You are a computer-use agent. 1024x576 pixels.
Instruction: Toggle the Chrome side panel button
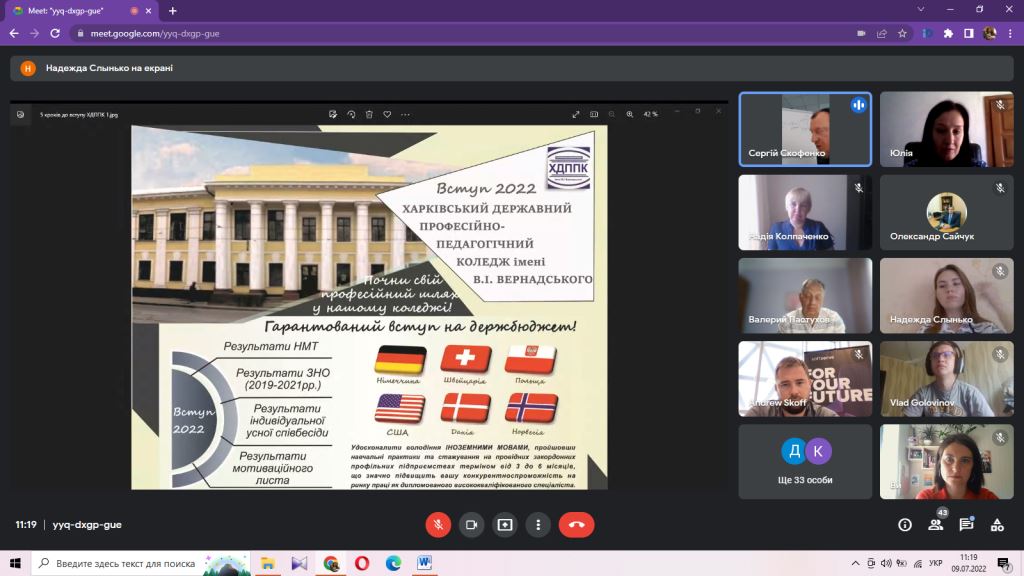click(968, 33)
